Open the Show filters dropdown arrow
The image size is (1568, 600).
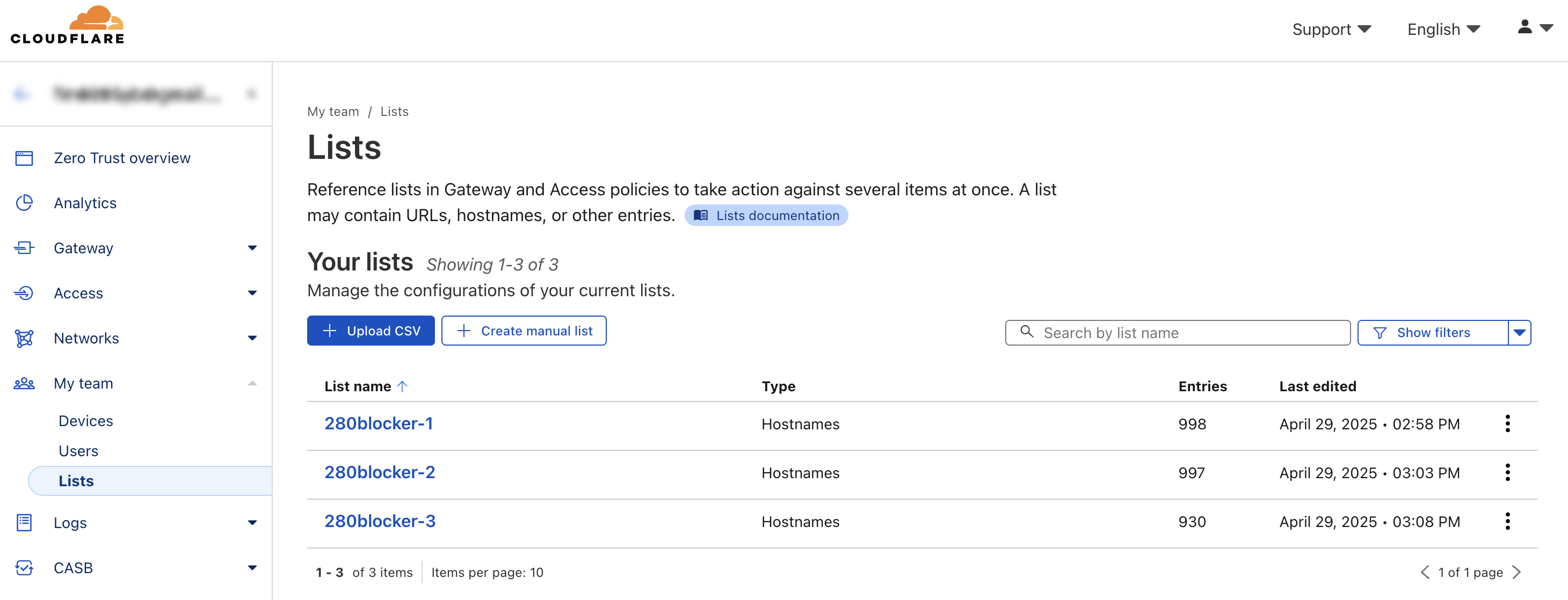point(1519,332)
